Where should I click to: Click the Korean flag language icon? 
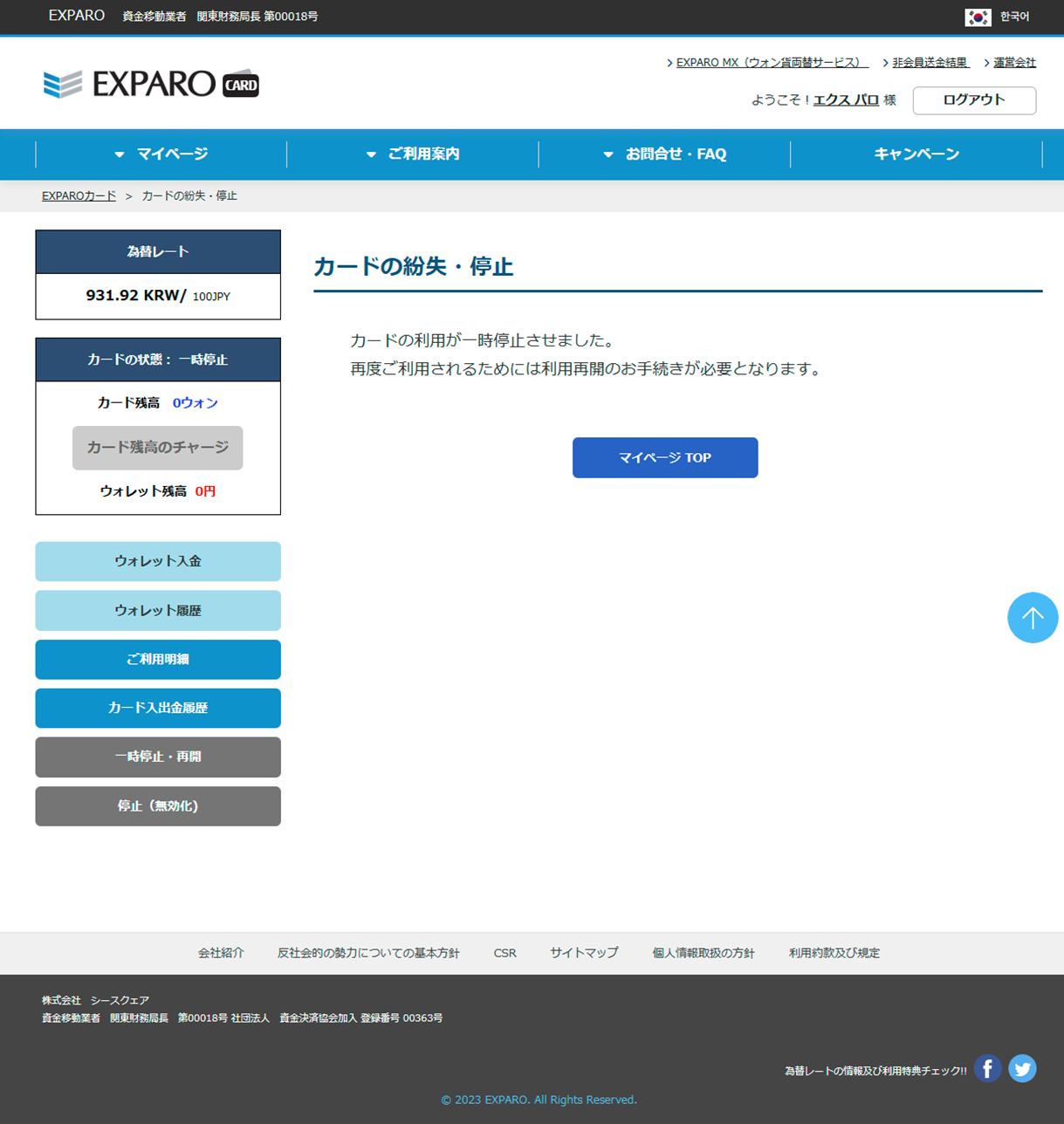pos(977,17)
